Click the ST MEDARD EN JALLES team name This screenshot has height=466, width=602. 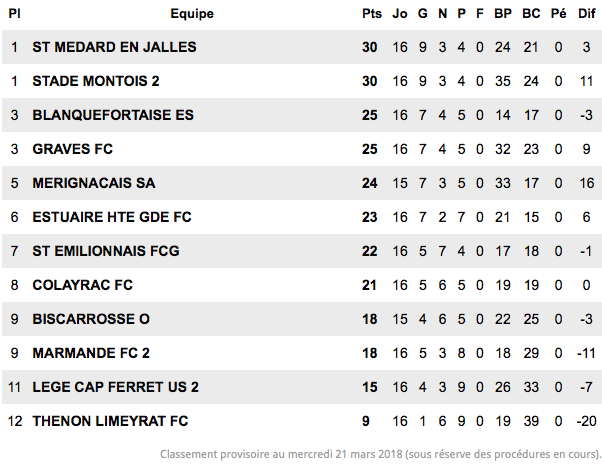(x=114, y=47)
